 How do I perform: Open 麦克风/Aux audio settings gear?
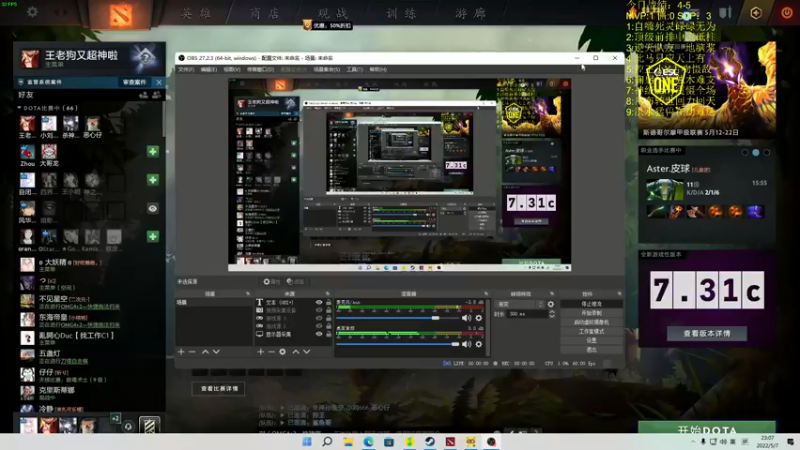click(479, 318)
